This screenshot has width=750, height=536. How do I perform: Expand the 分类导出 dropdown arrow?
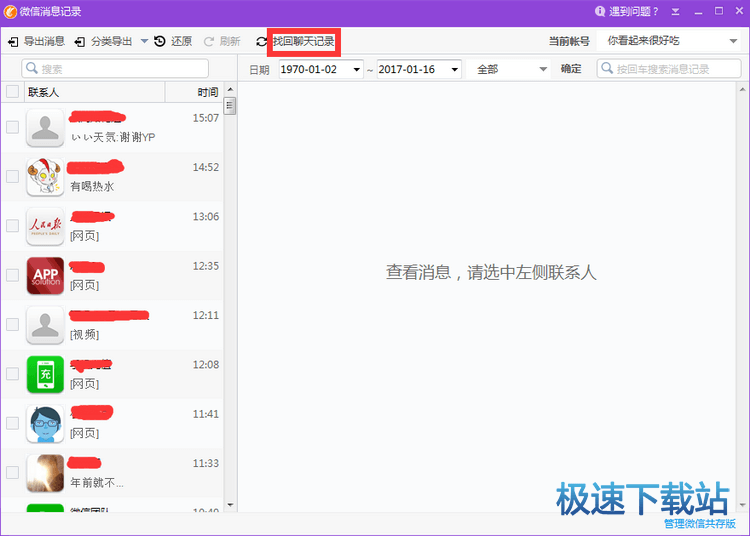[144, 42]
